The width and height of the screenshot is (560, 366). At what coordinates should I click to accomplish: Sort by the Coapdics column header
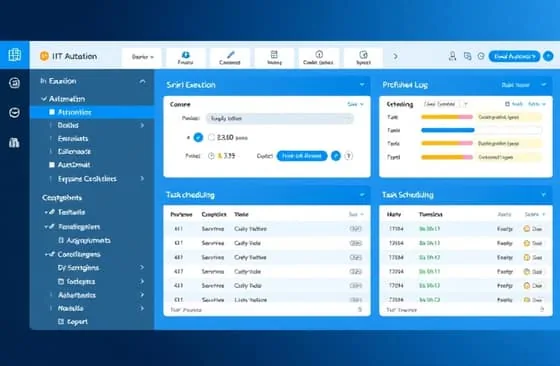(214, 214)
